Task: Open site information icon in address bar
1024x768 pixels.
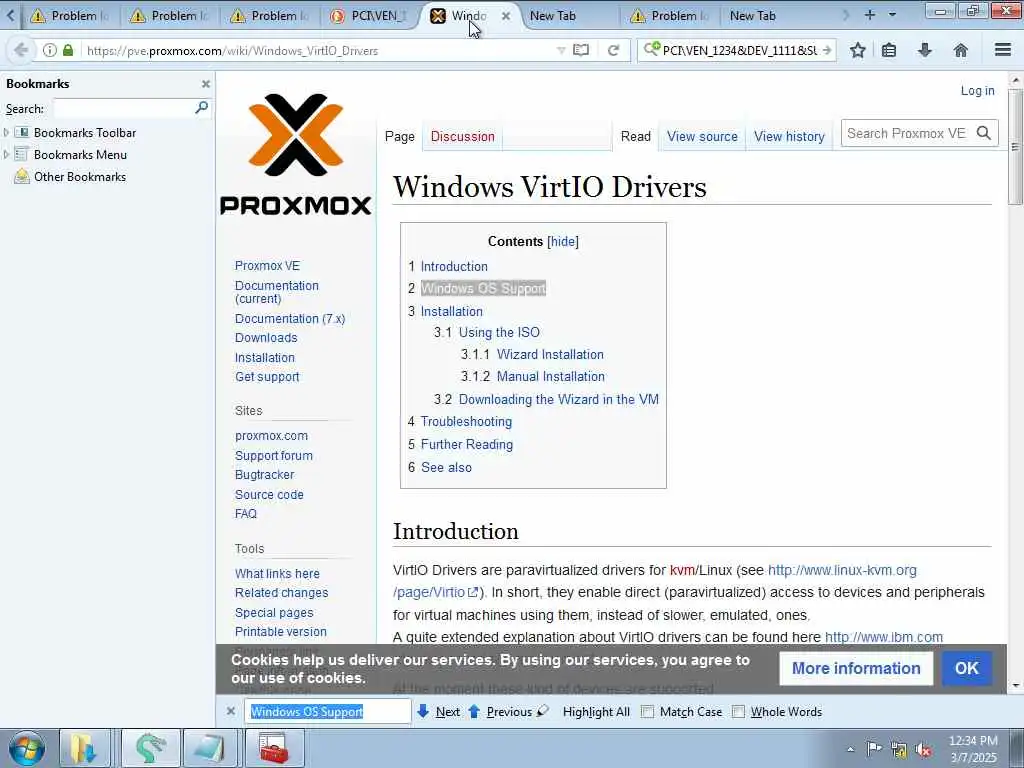Action: pyautogui.click(x=50, y=50)
